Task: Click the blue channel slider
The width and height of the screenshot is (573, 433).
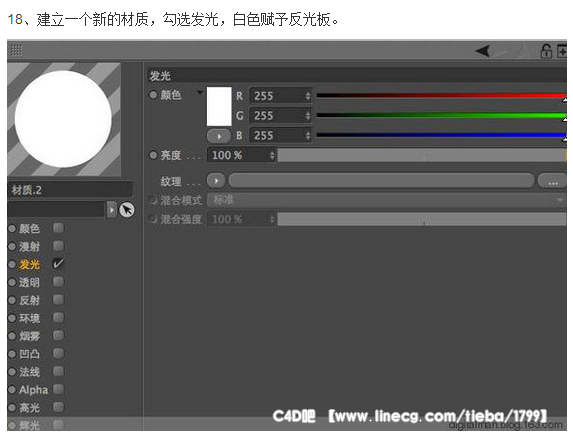Action: tap(441, 135)
